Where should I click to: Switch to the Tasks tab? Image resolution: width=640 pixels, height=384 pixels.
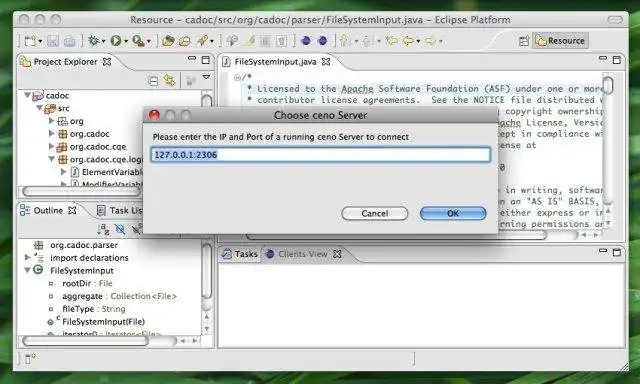pyautogui.click(x=240, y=254)
